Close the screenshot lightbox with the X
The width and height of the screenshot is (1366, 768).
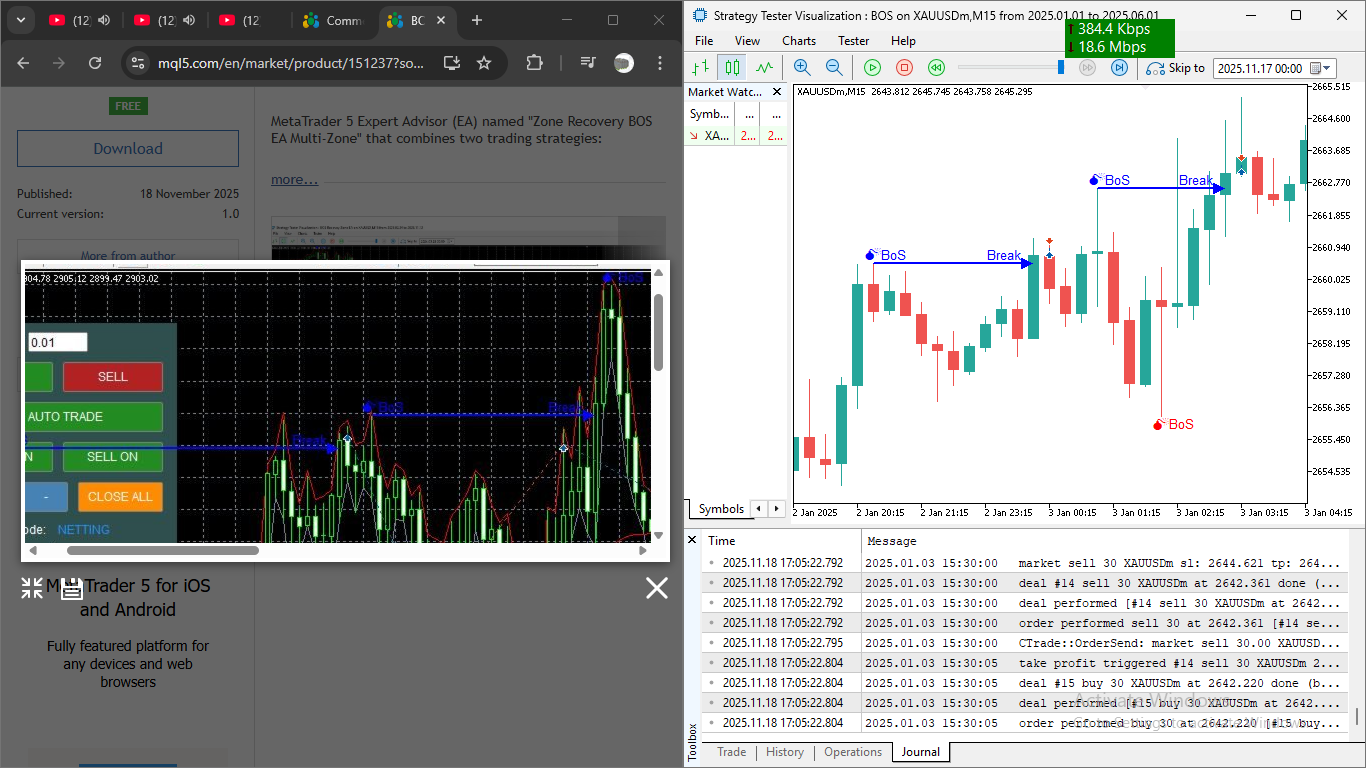[x=656, y=588]
